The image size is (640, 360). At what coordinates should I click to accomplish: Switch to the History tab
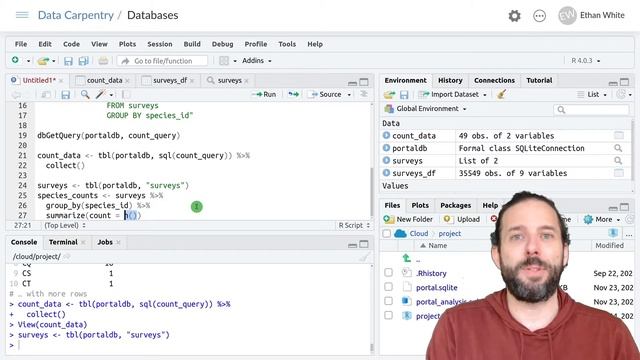pyautogui.click(x=450, y=80)
